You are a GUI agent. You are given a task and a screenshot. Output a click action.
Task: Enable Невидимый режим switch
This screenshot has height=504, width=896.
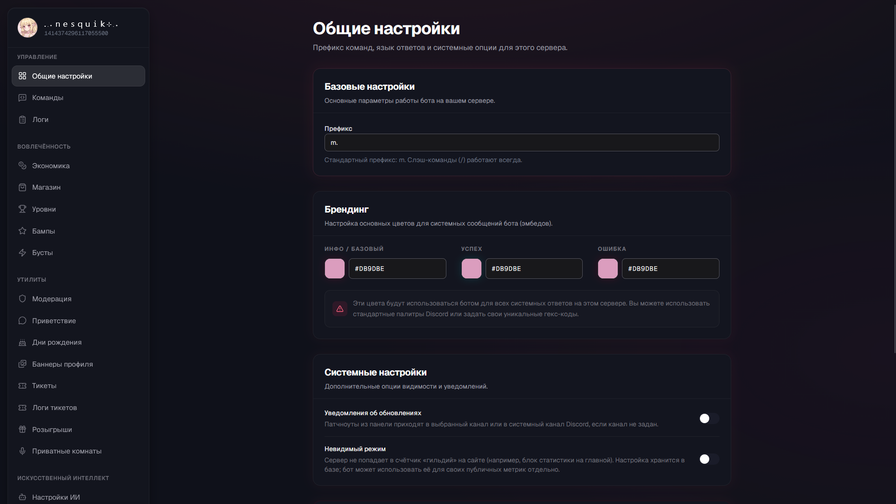tap(708, 459)
